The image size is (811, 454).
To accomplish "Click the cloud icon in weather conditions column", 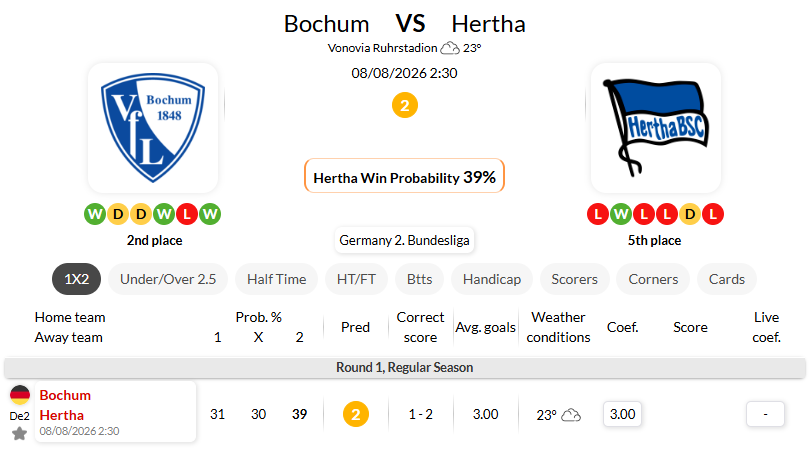I will point(571,415).
